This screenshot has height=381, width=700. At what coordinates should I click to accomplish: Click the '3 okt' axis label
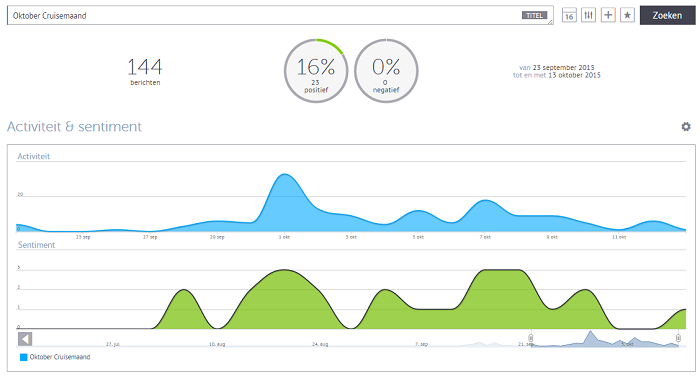tap(351, 237)
